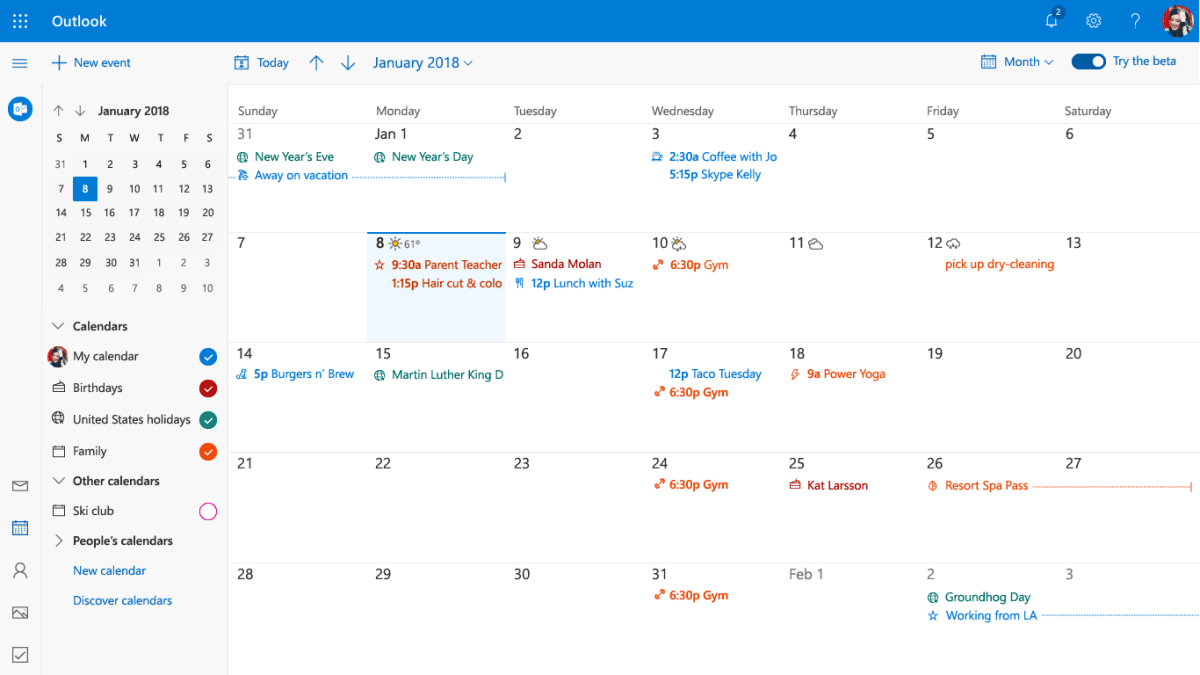Open the Month view dropdown
Image resolution: width=1200 pixels, height=675 pixels.
point(1017,61)
